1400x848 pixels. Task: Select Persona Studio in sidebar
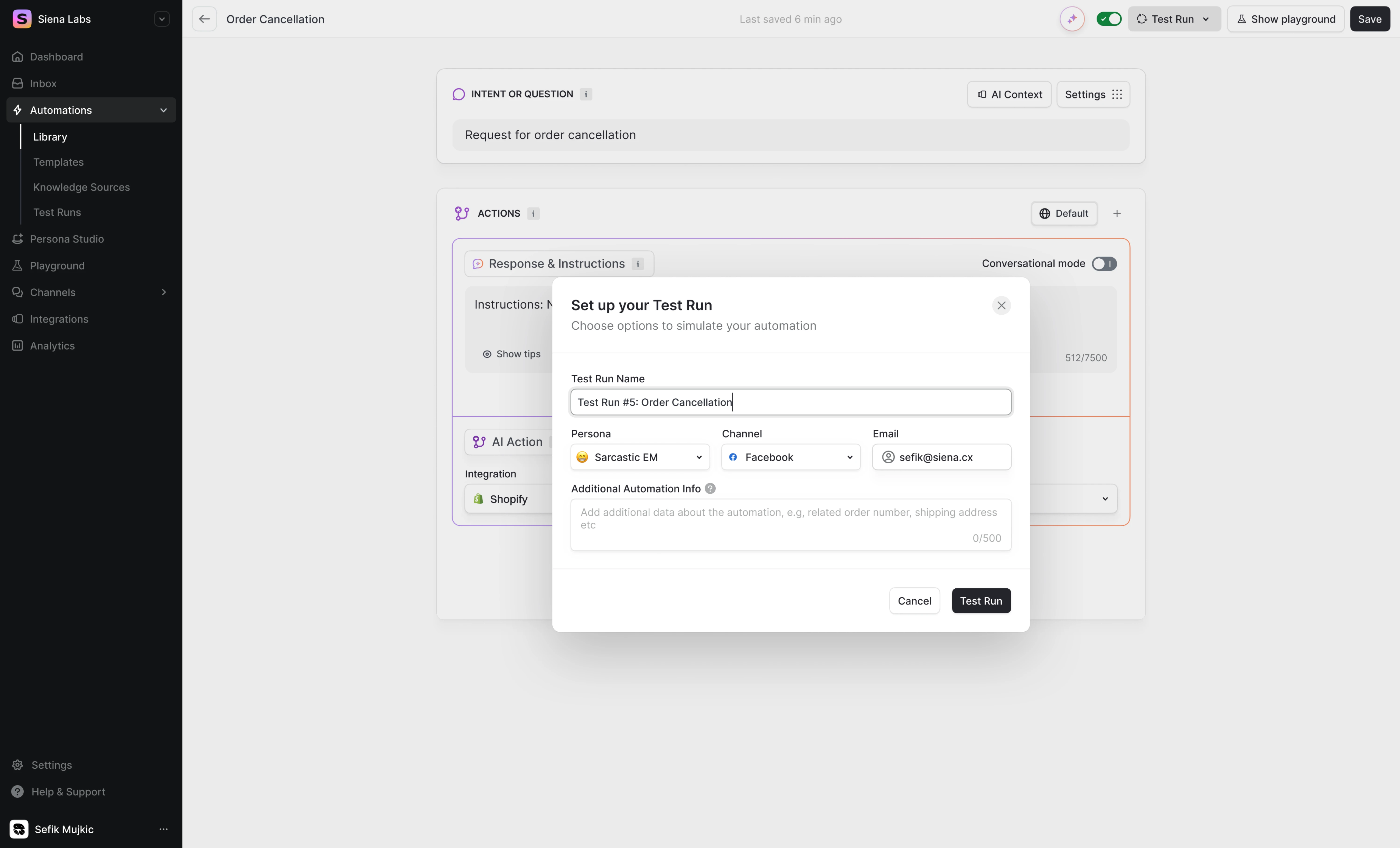pos(67,239)
